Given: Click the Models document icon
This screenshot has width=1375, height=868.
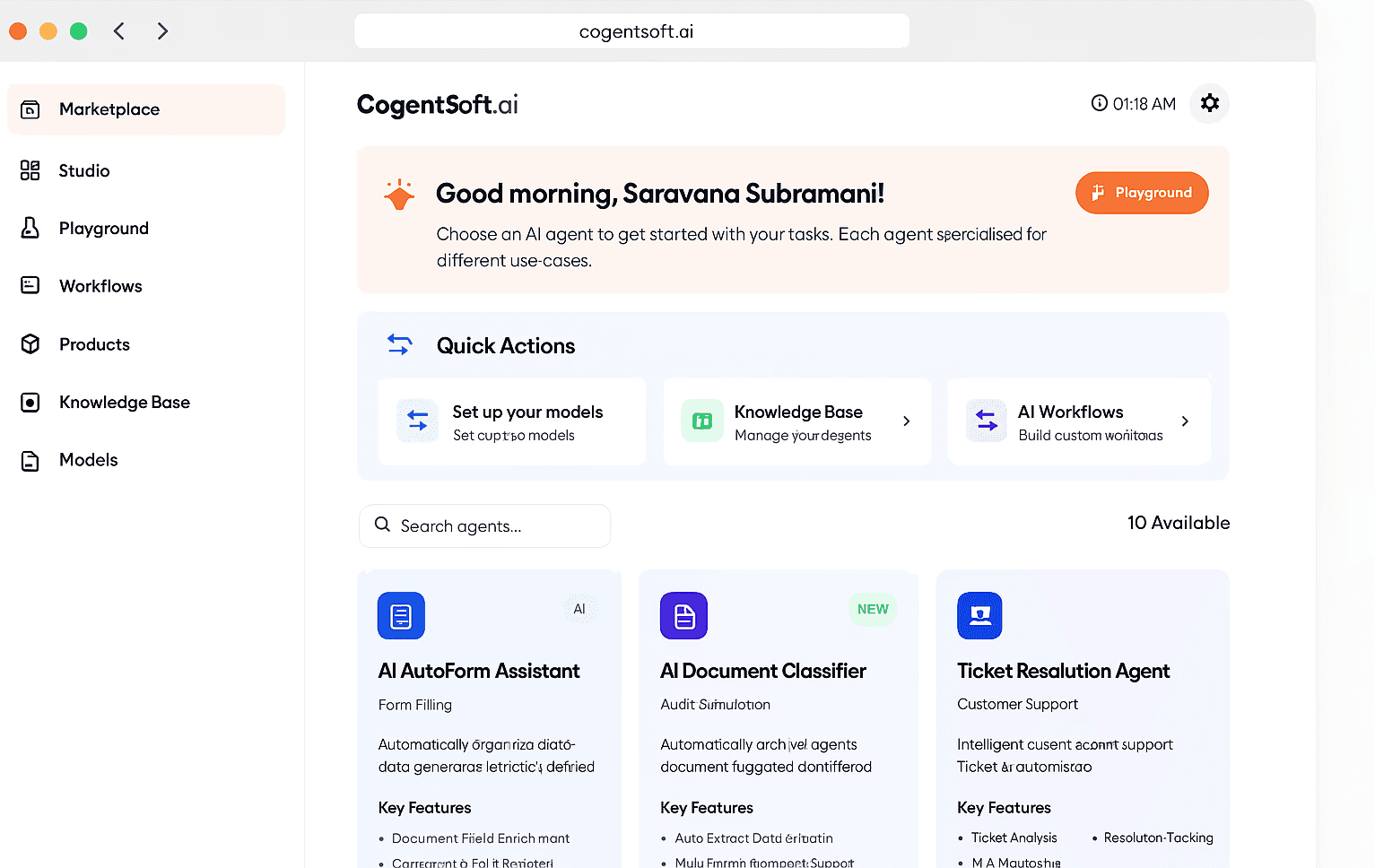Looking at the screenshot, I should [x=30, y=461].
